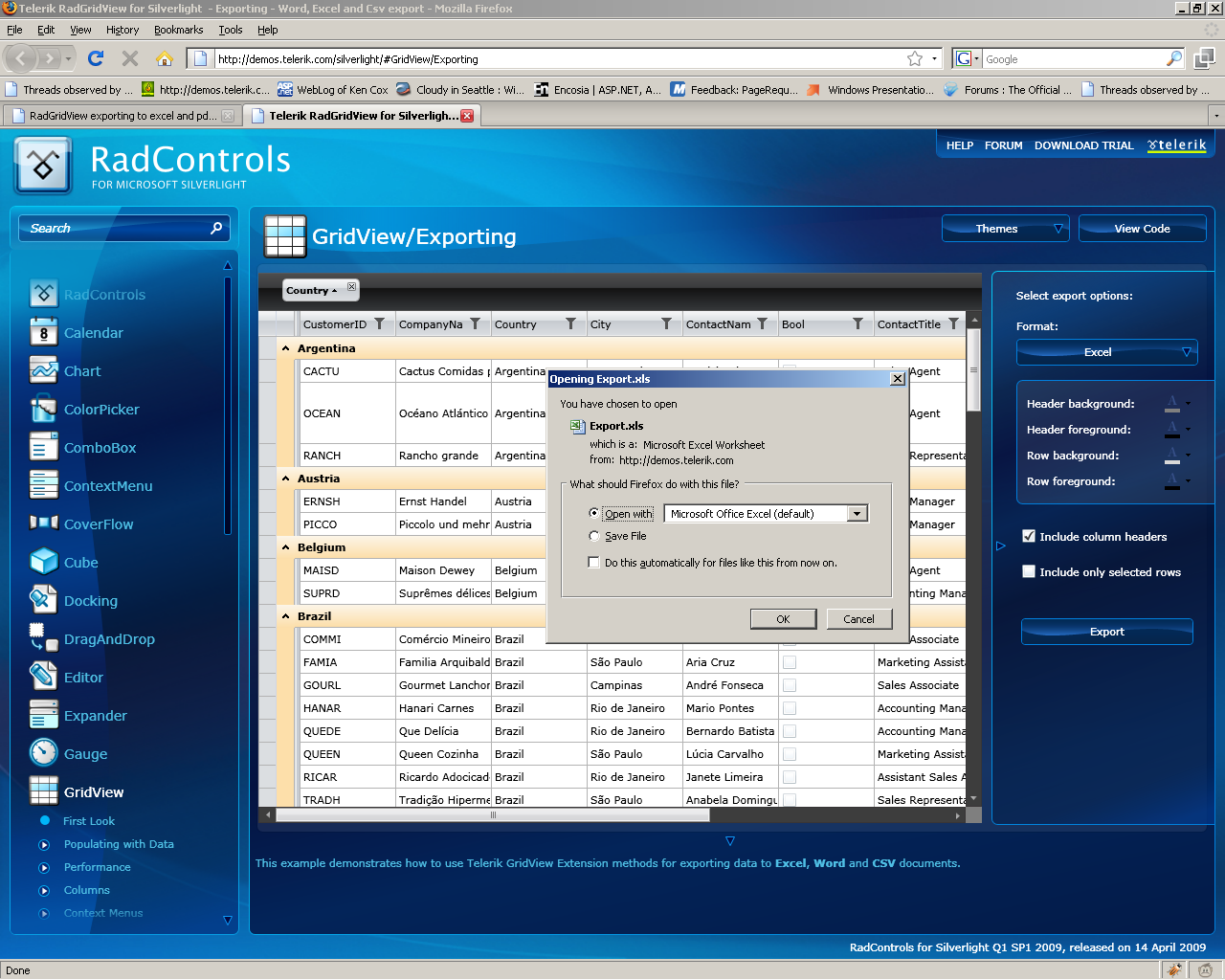Click the CompanyName column filter funnel

tap(475, 323)
